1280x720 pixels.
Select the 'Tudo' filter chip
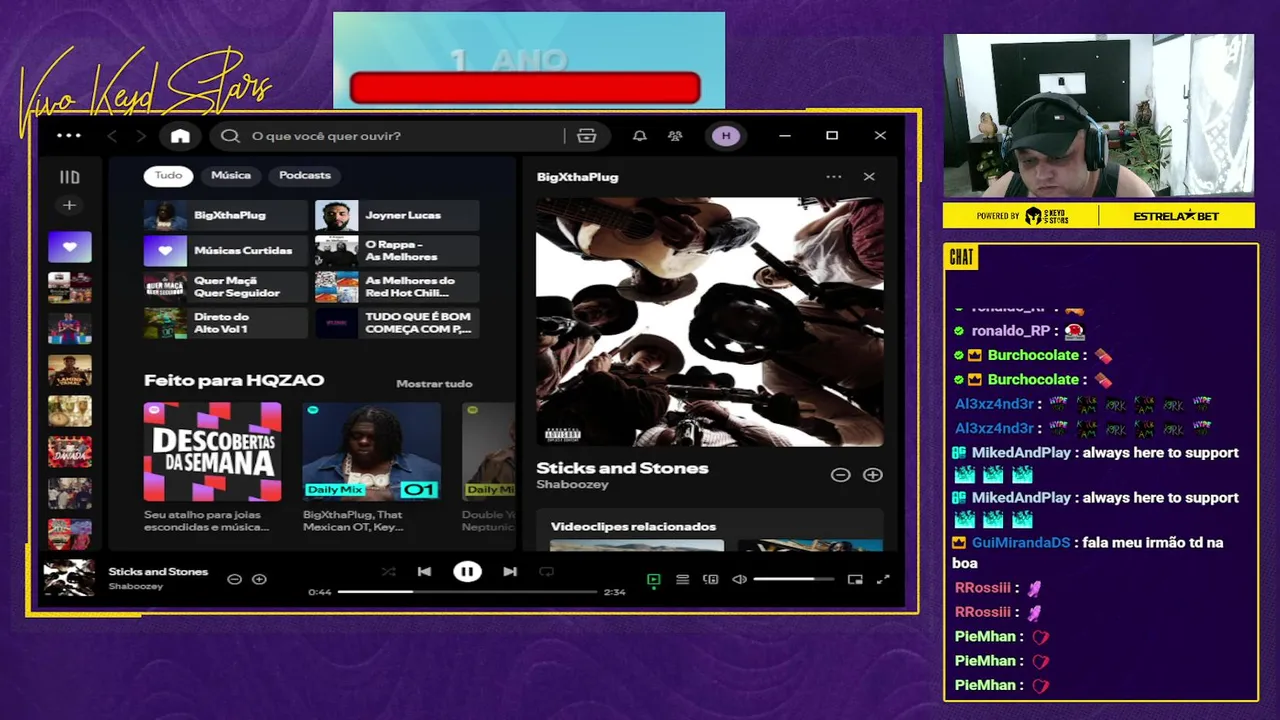168,175
